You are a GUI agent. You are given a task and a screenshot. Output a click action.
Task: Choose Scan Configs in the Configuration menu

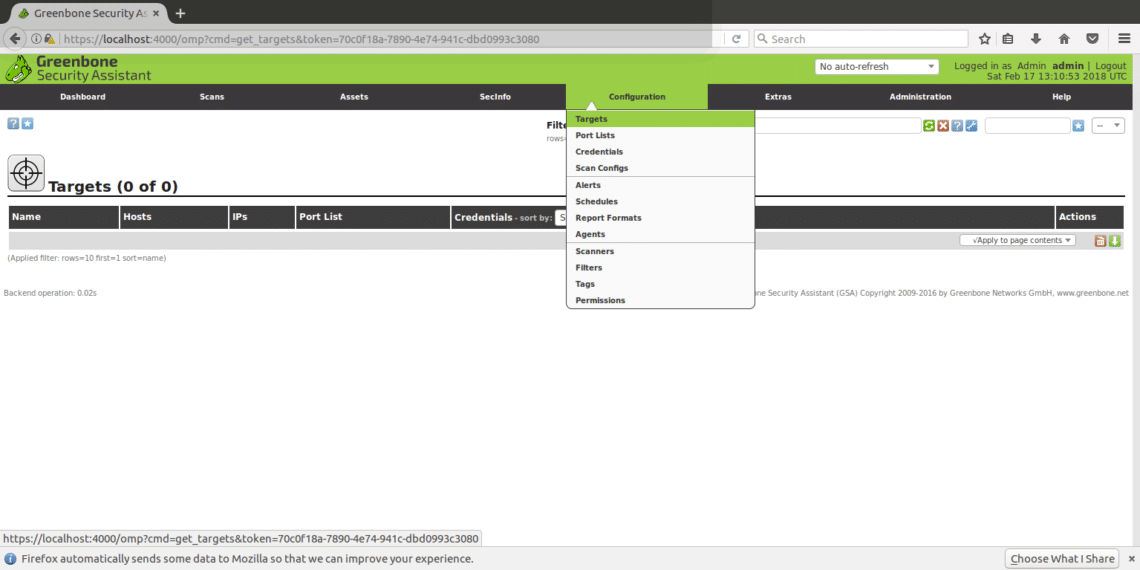click(x=601, y=168)
